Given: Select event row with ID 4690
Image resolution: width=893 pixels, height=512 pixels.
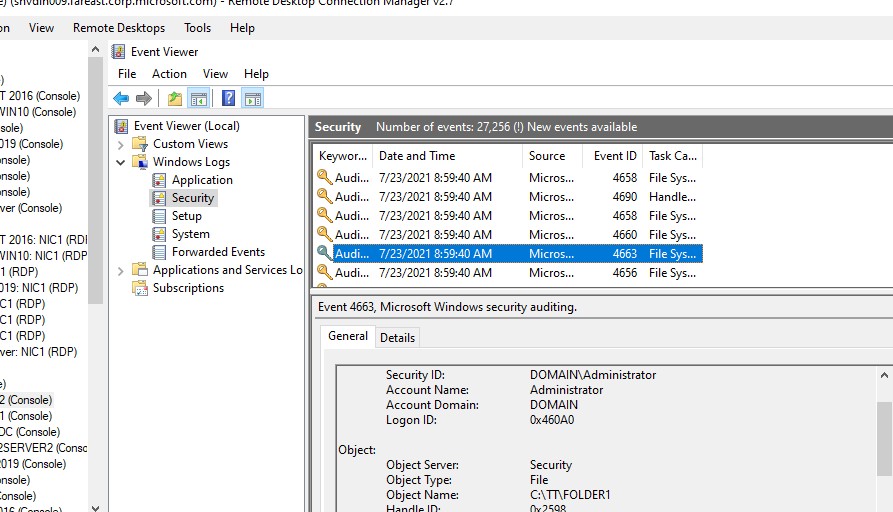Looking at the screenshot, I should (x=508, y=196).
